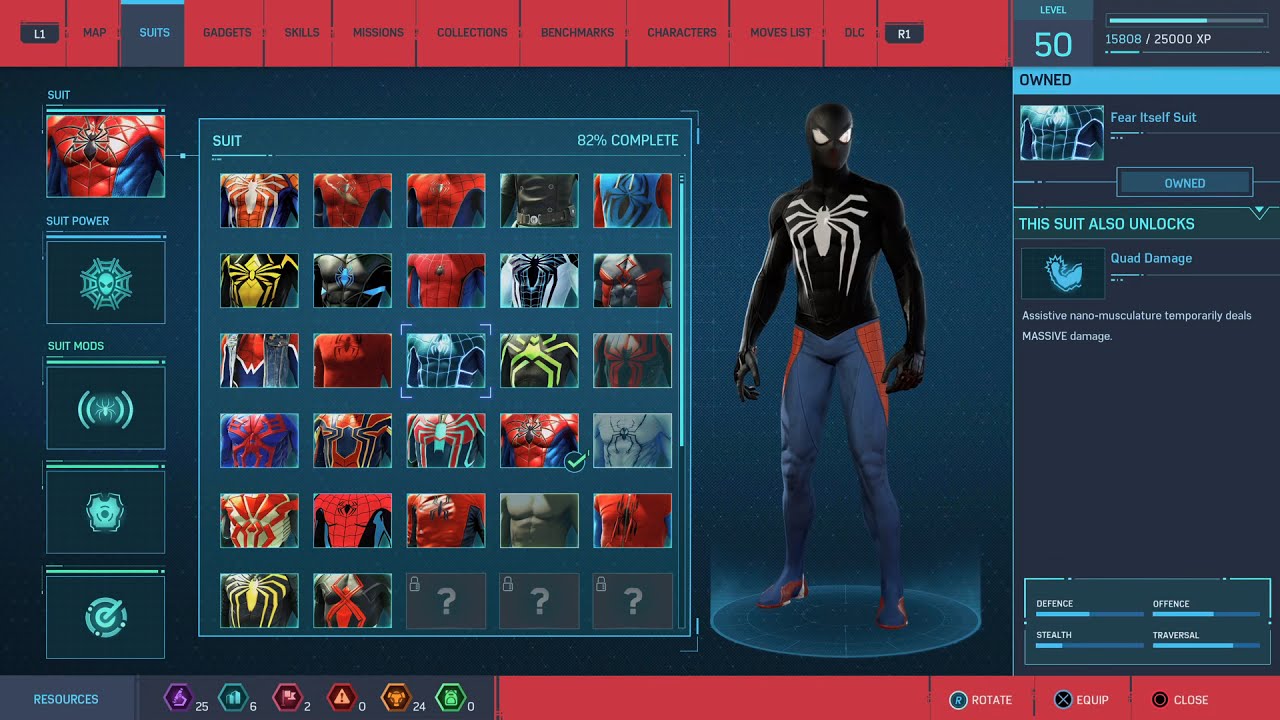The width and height of the screenshot is (1280, 720).
Task: Click the R1 shoulder button prompt
Action: (x=904, y=34)
